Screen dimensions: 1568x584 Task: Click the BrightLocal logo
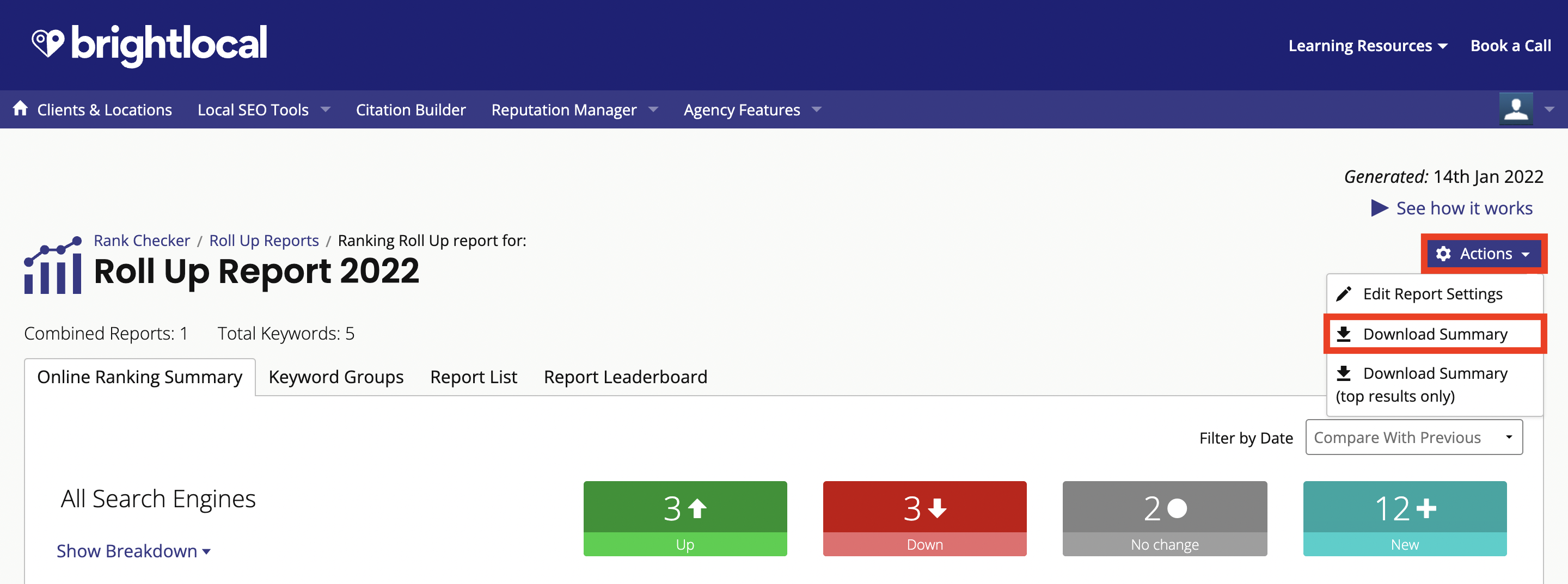coord(150,45)
